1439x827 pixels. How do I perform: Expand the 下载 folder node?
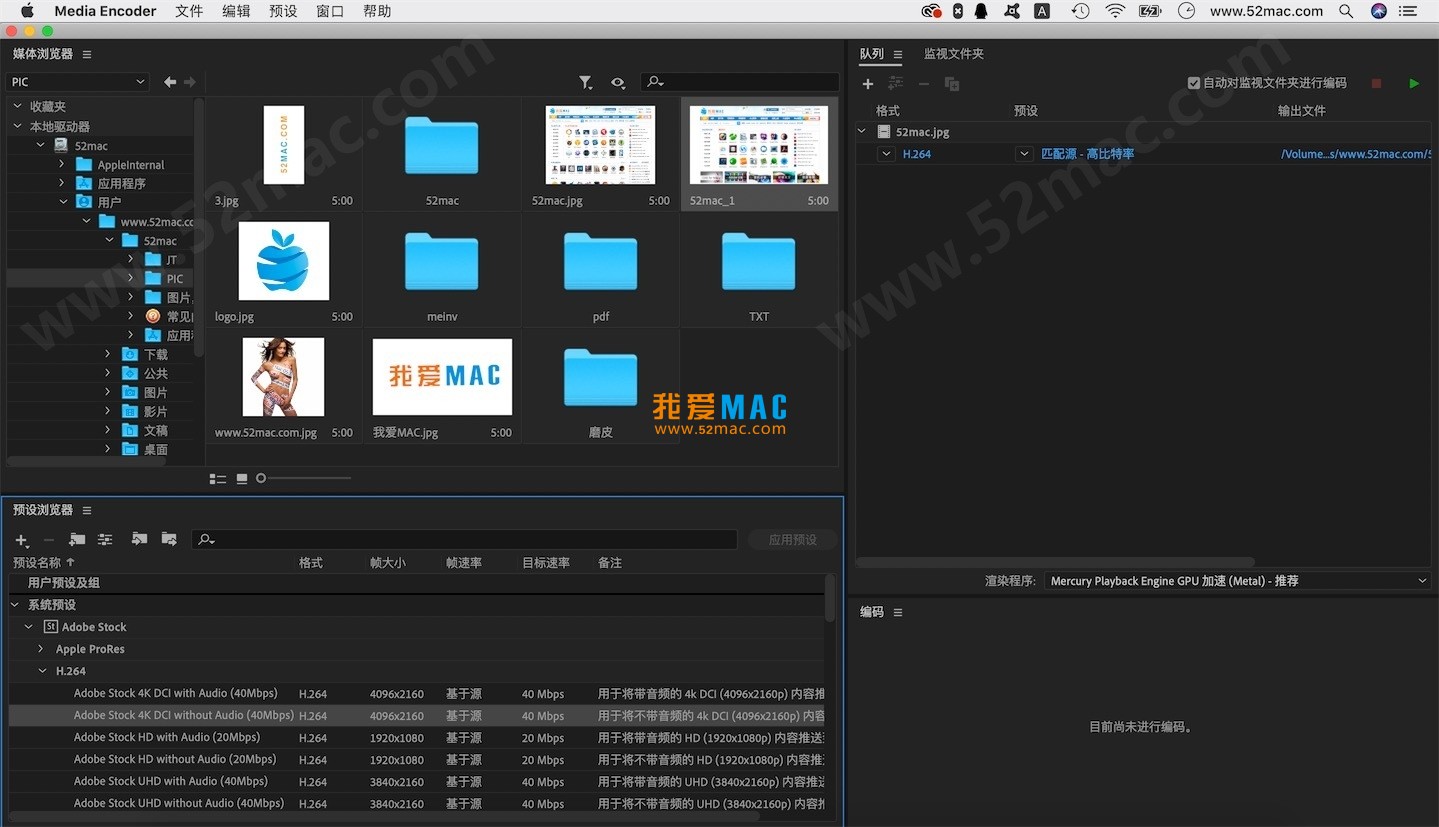tap(107, 354)
